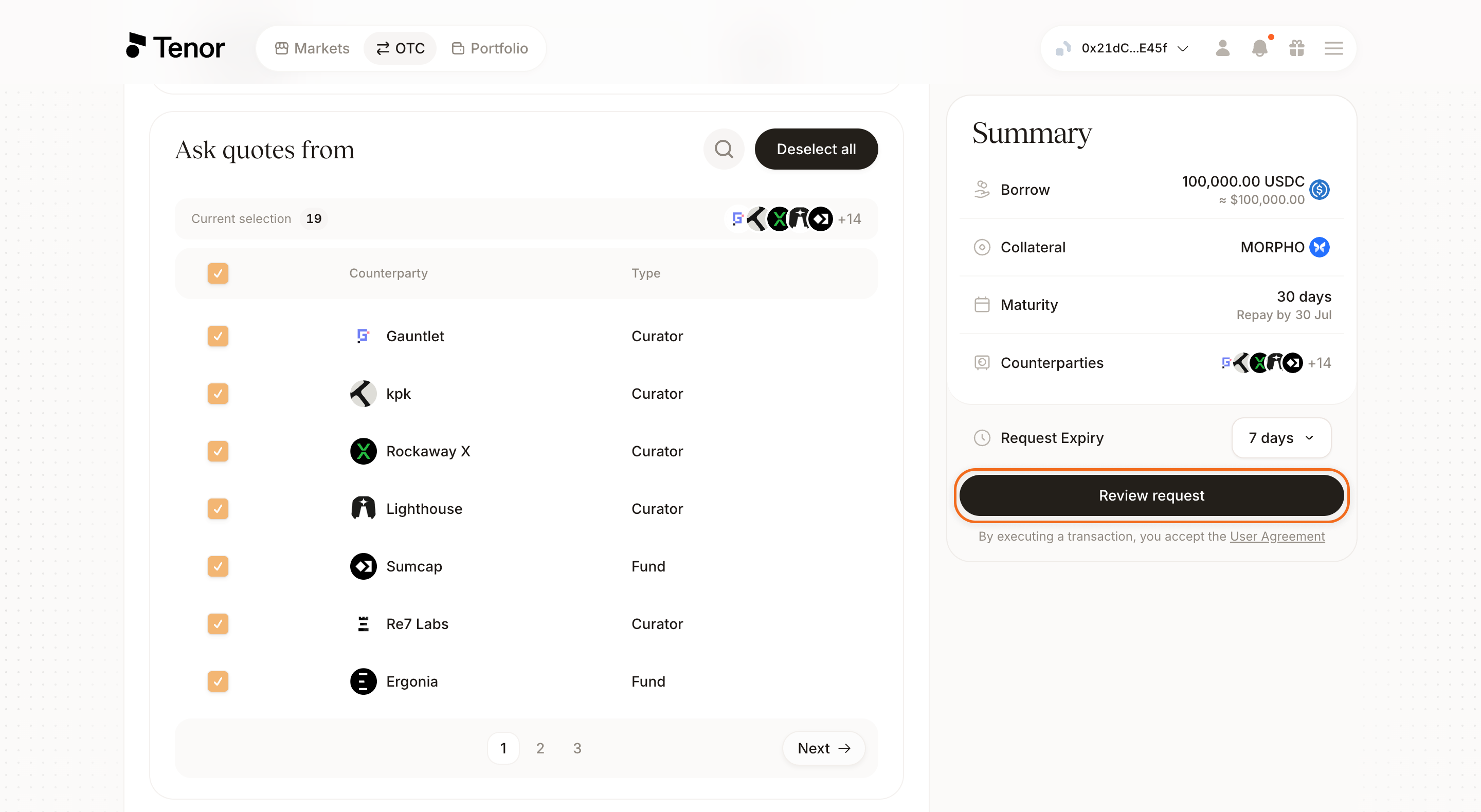Viewport: 1481px width, 812px height.
Task: Toggle the select-all header checkbox
Action: (218, 273)
